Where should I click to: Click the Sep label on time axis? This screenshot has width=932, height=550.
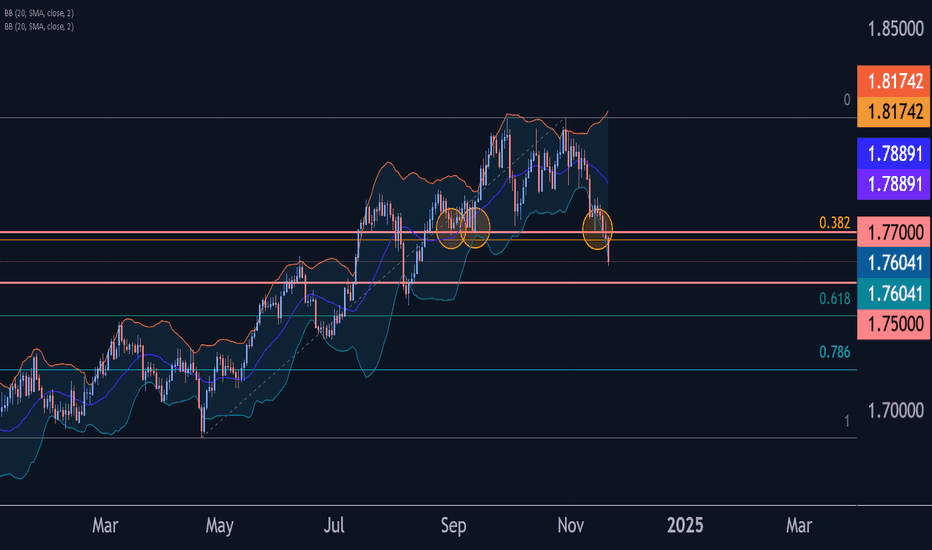tap(454, 526)
